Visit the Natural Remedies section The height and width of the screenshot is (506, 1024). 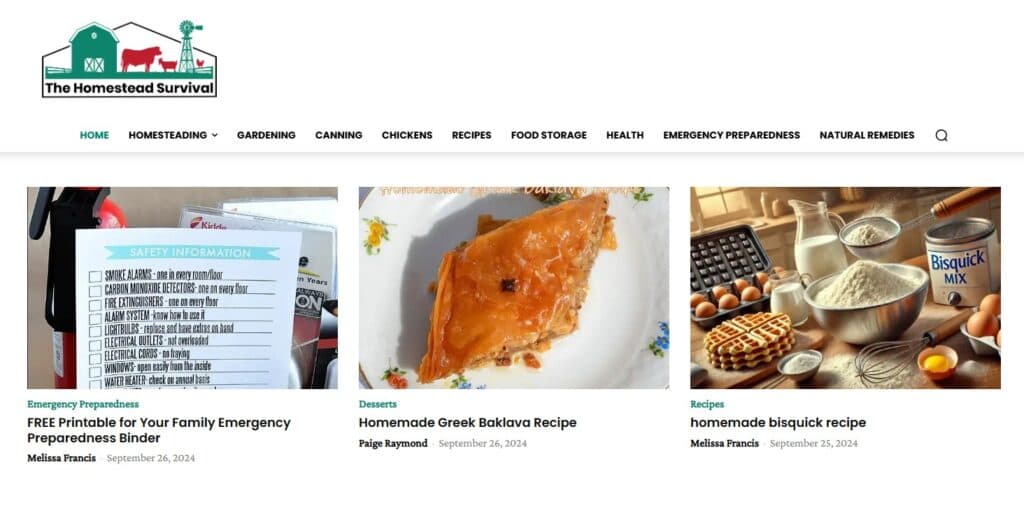pyautogui.click(x=867, y=135)
